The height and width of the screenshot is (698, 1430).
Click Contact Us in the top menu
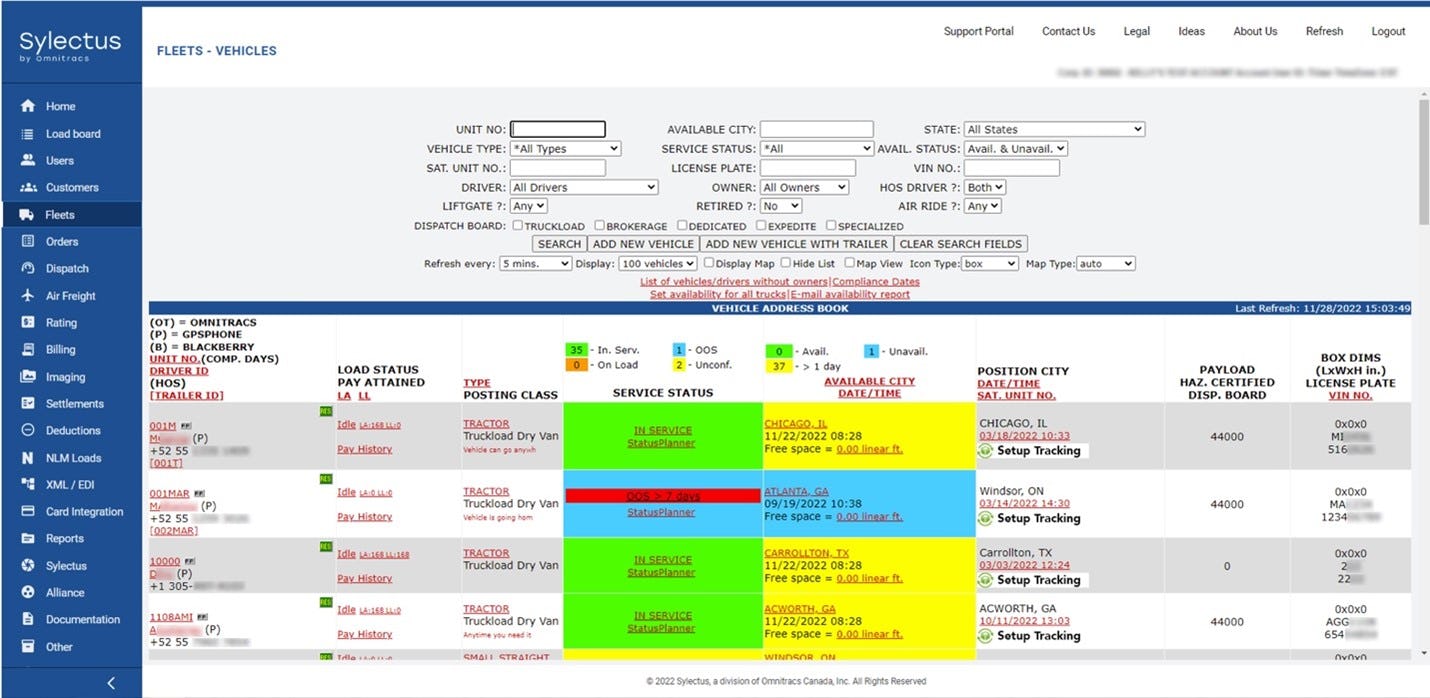click(x=1068, y=31)
